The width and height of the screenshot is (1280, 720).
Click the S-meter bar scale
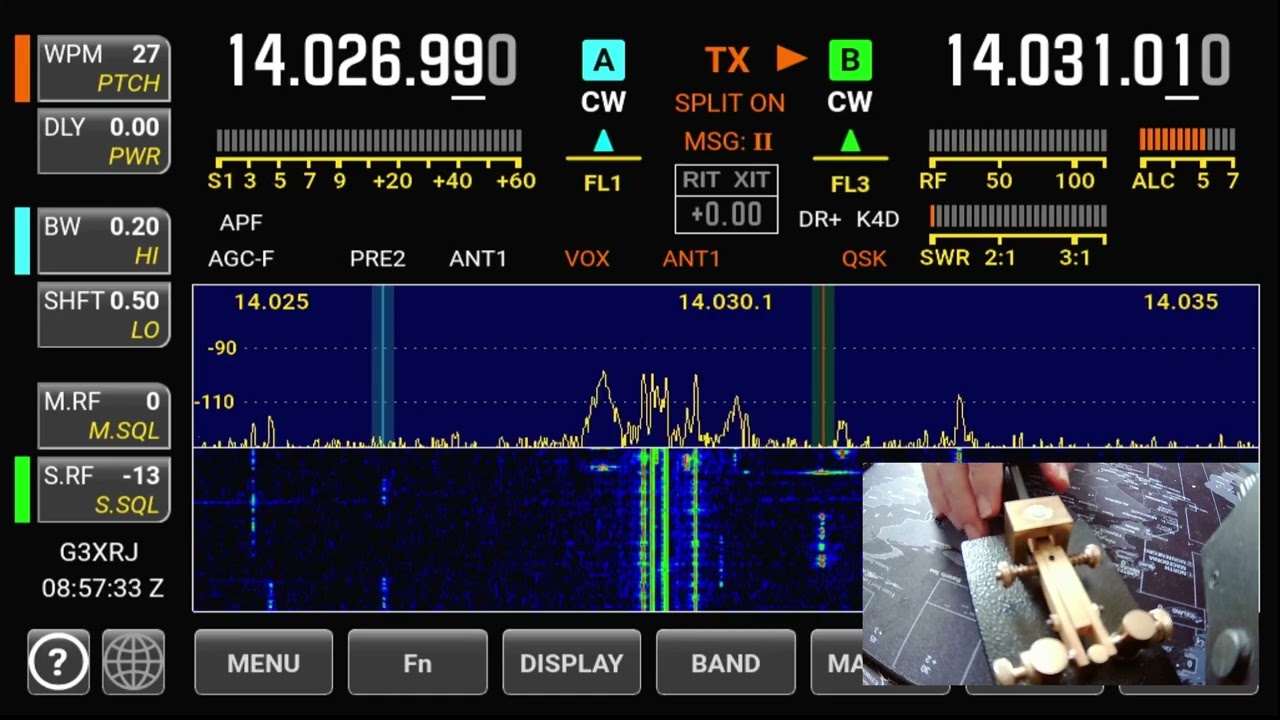tap(369, 140)
